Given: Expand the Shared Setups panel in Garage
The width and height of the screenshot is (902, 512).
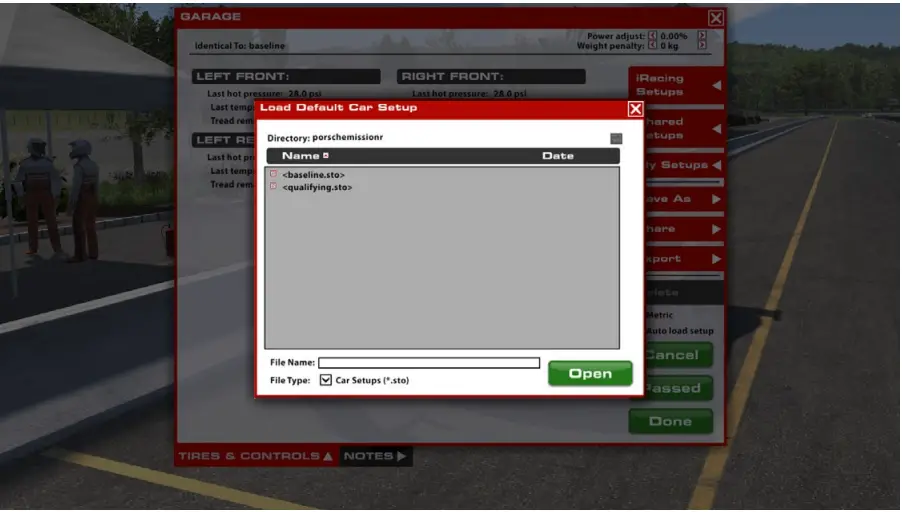Looking at the screenshot, I should (683, 128).
